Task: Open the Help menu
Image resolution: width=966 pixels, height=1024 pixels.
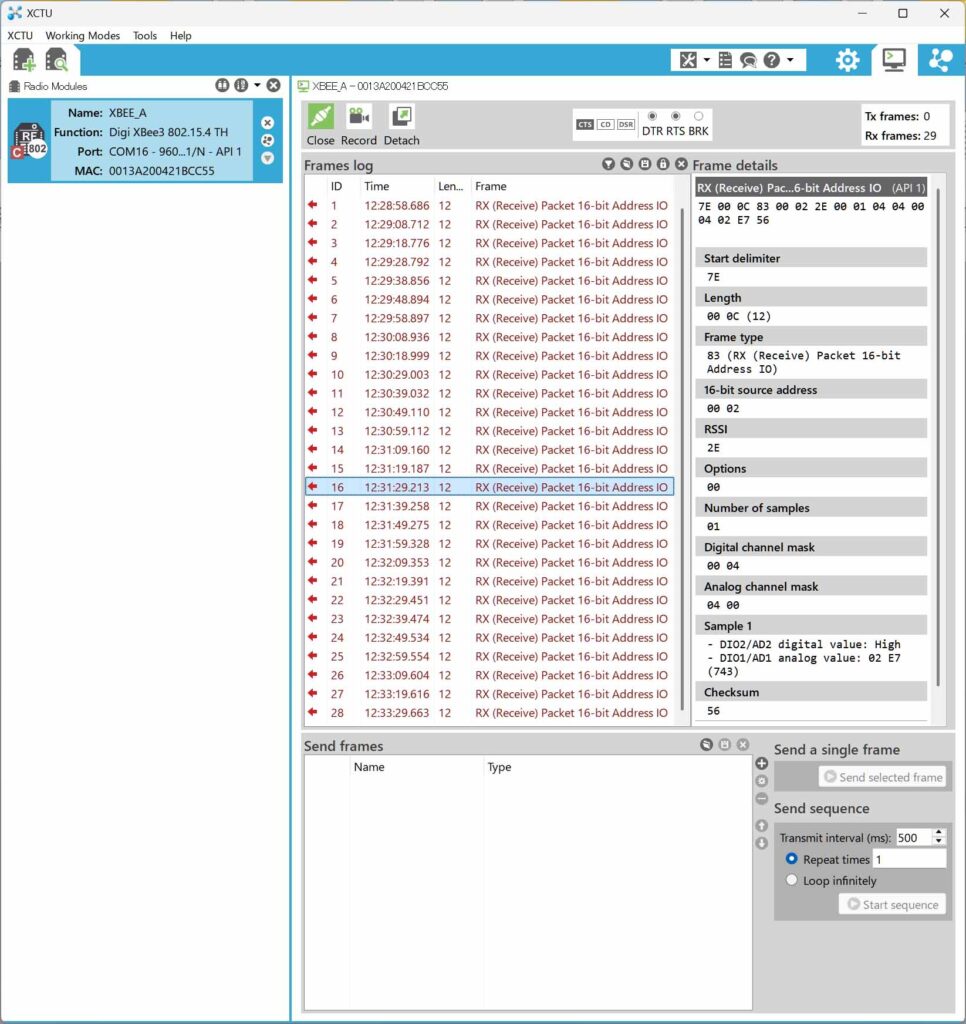Action: (180, 35)
